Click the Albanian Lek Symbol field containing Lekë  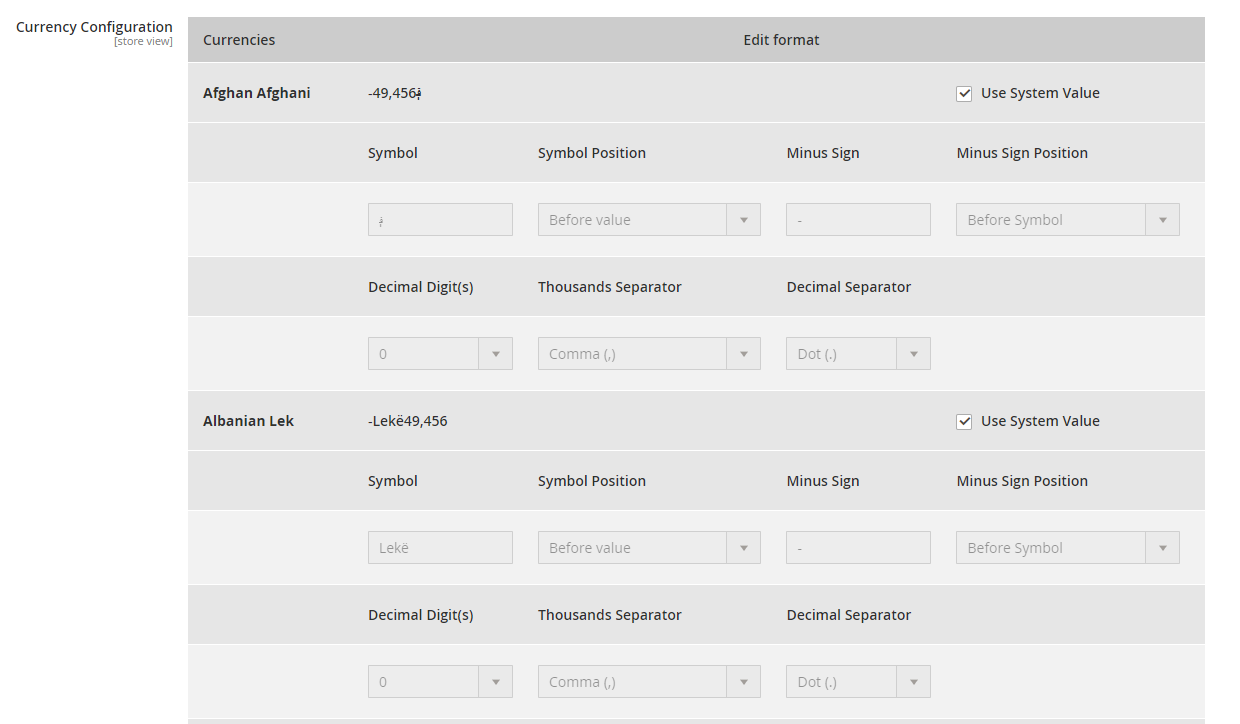(440, 548)
